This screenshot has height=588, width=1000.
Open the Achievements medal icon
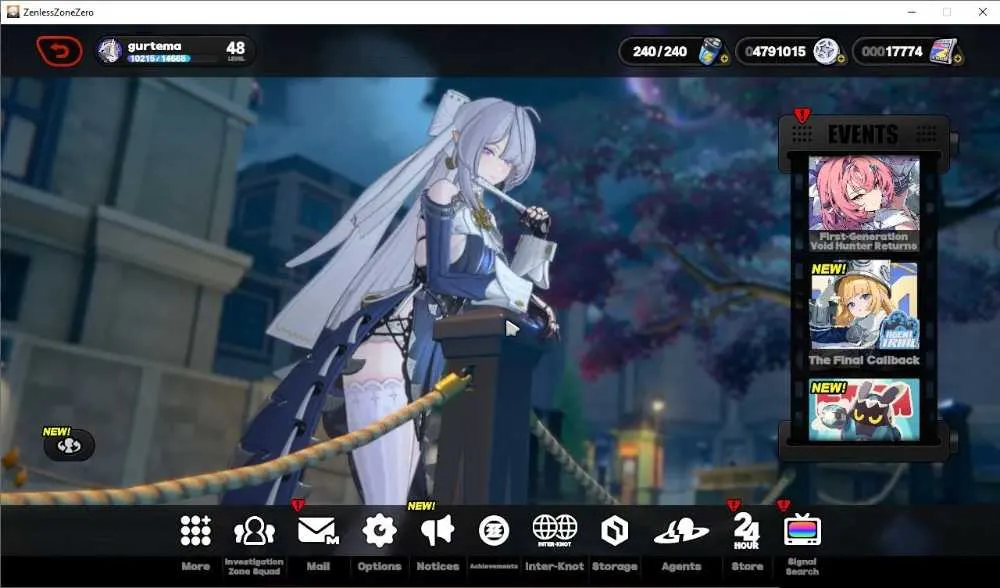click(494, 531)
